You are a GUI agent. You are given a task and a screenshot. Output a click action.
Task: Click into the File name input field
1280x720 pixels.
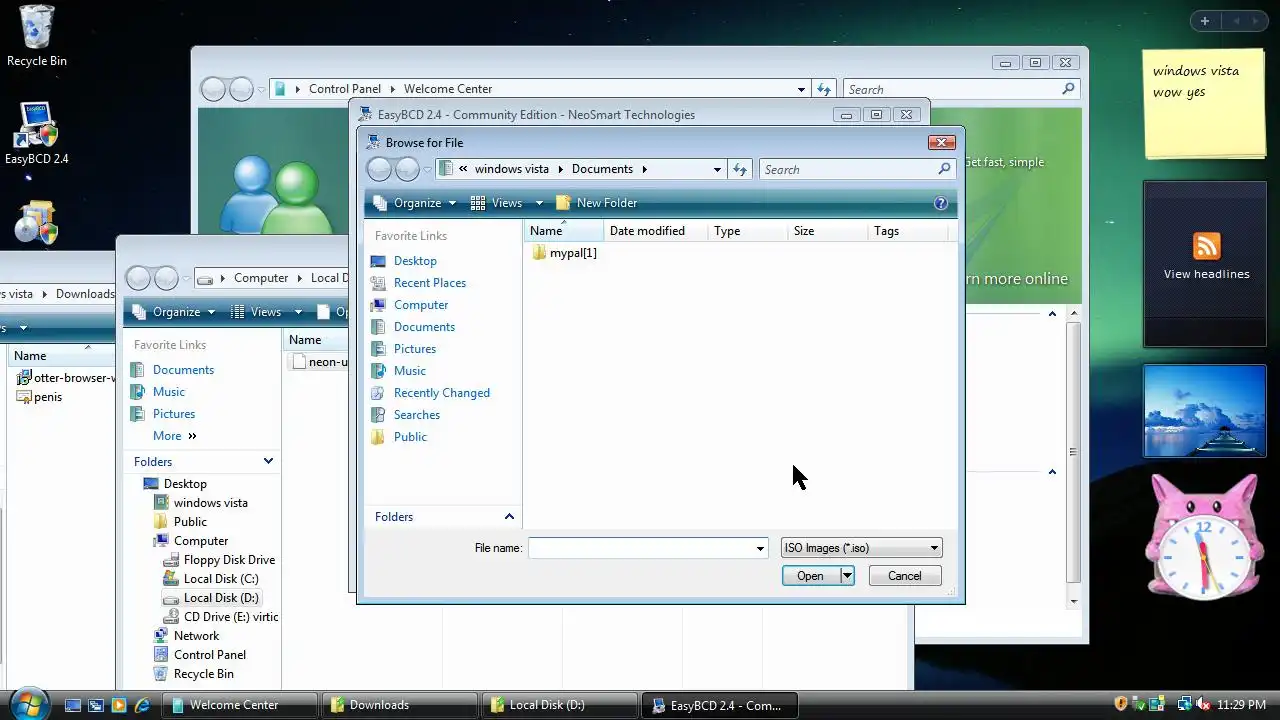tap(641, 548)
